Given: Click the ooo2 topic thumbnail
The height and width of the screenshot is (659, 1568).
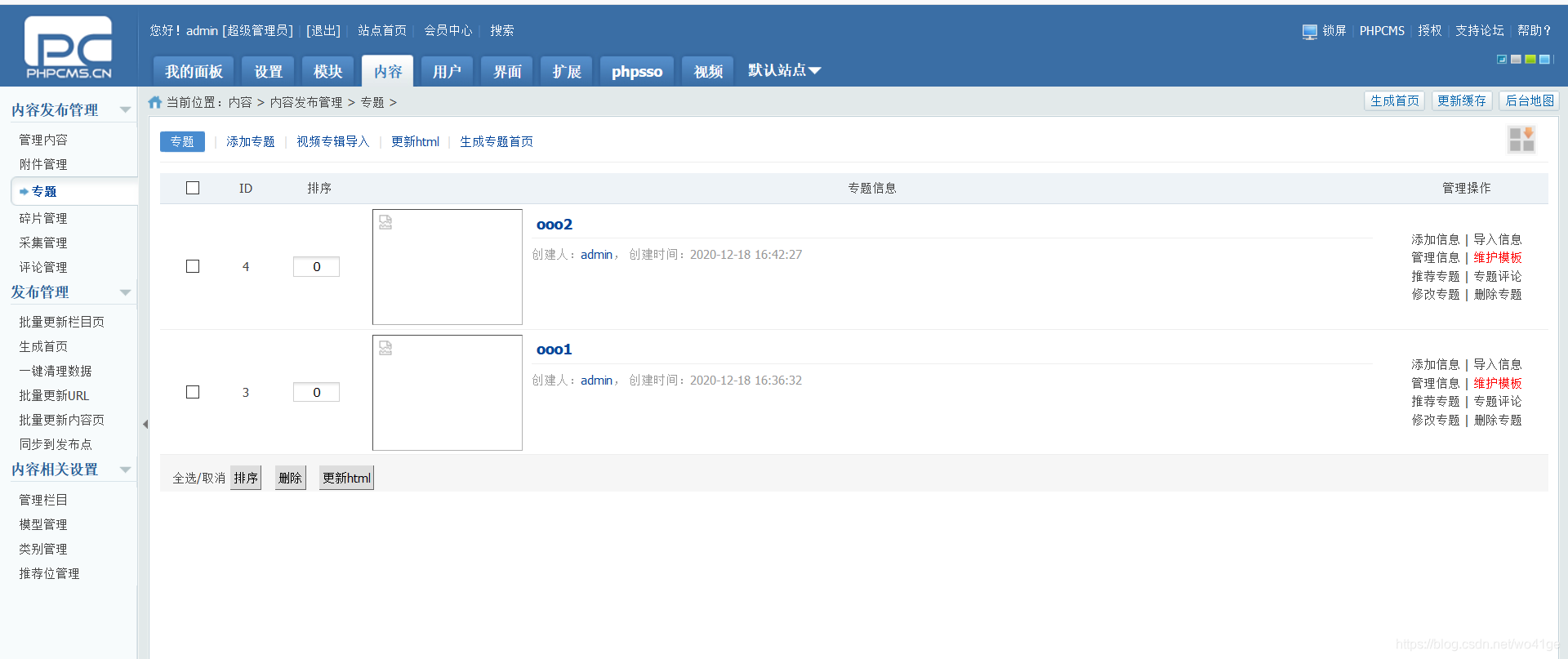Looking at the screenshot, I should (x=448, y=267).
